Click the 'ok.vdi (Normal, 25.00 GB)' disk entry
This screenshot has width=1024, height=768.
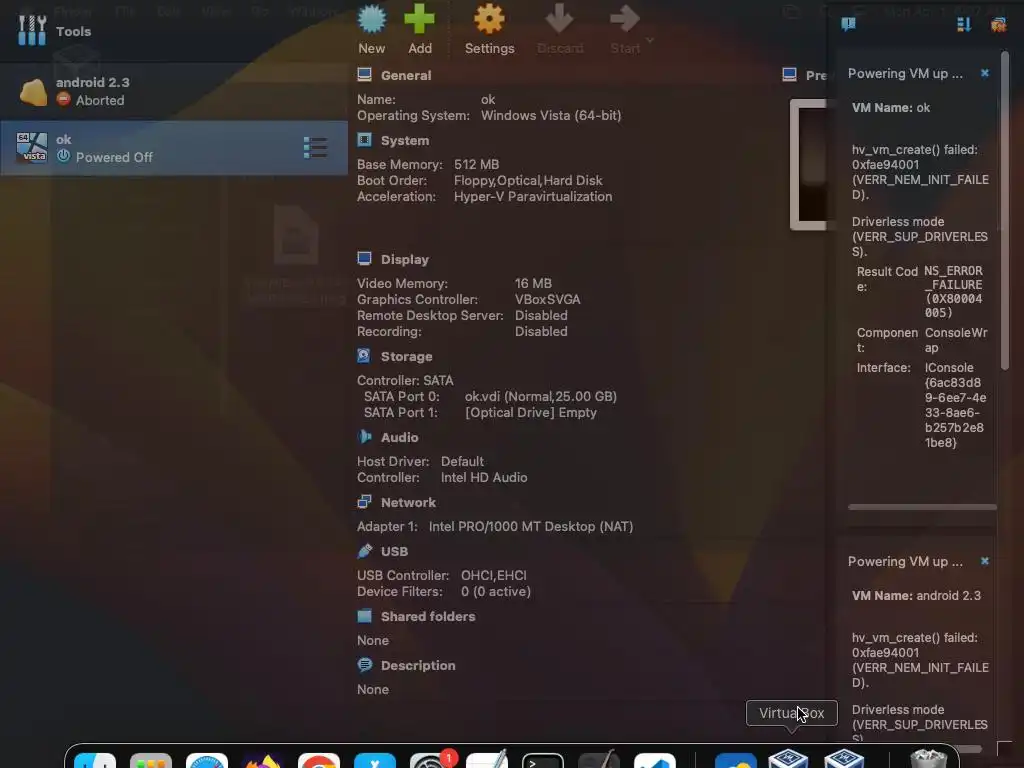click(x=541, y=396)
